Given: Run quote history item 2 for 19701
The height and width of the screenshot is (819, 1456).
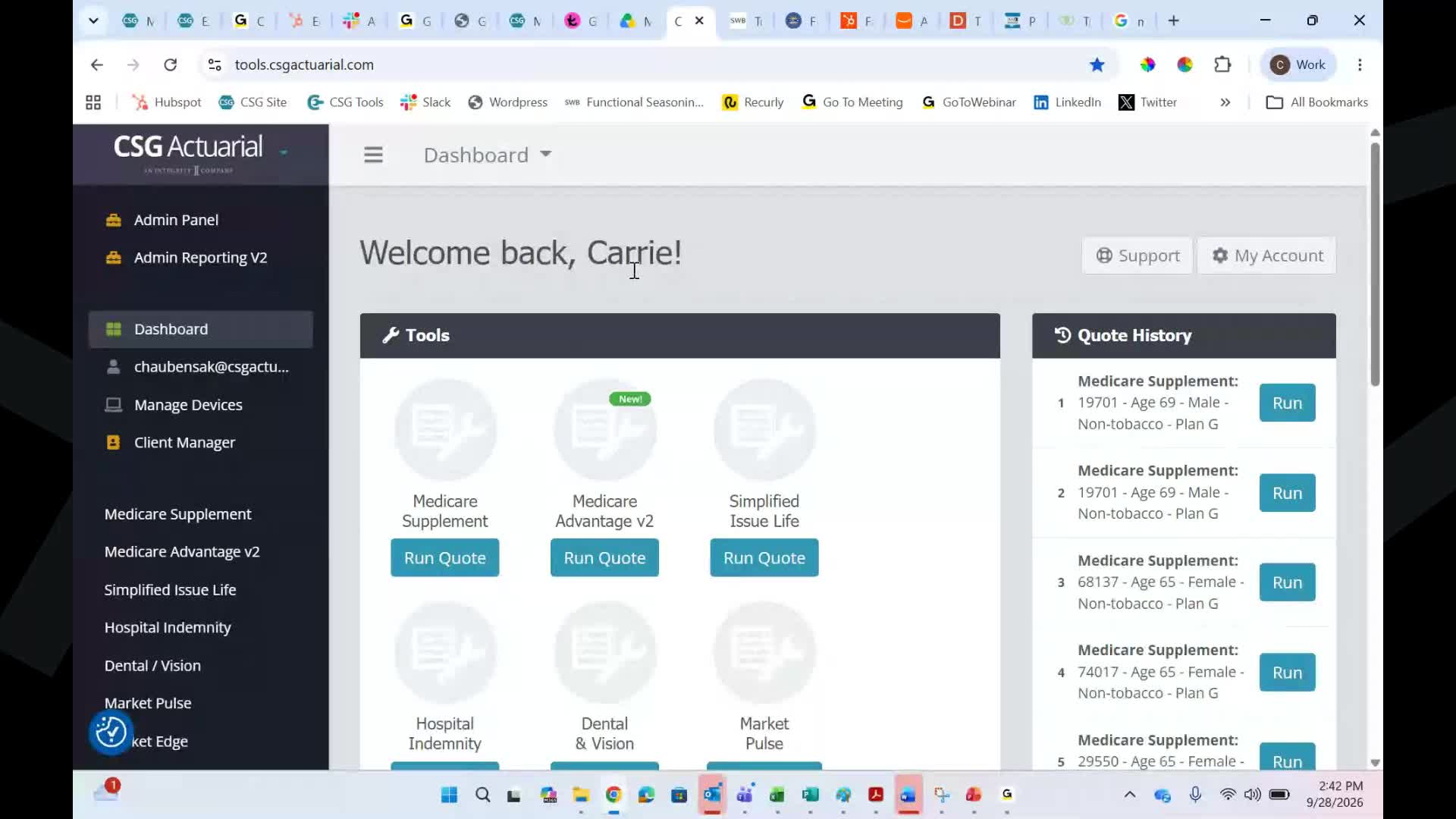Looking at the screenshot, I should (1287, 493).
